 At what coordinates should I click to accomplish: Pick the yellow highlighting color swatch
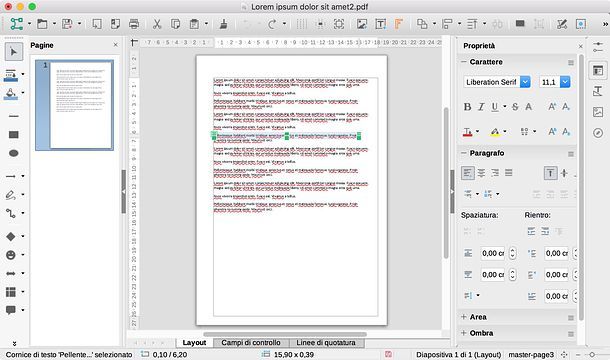pyautogui.click(x=494, y=132)
